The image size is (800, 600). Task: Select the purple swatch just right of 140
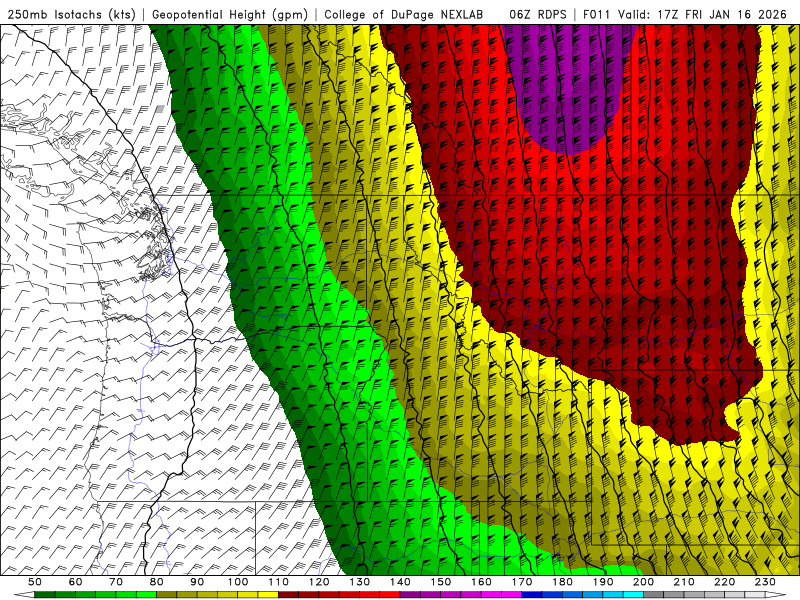click(x=410, y=595)
